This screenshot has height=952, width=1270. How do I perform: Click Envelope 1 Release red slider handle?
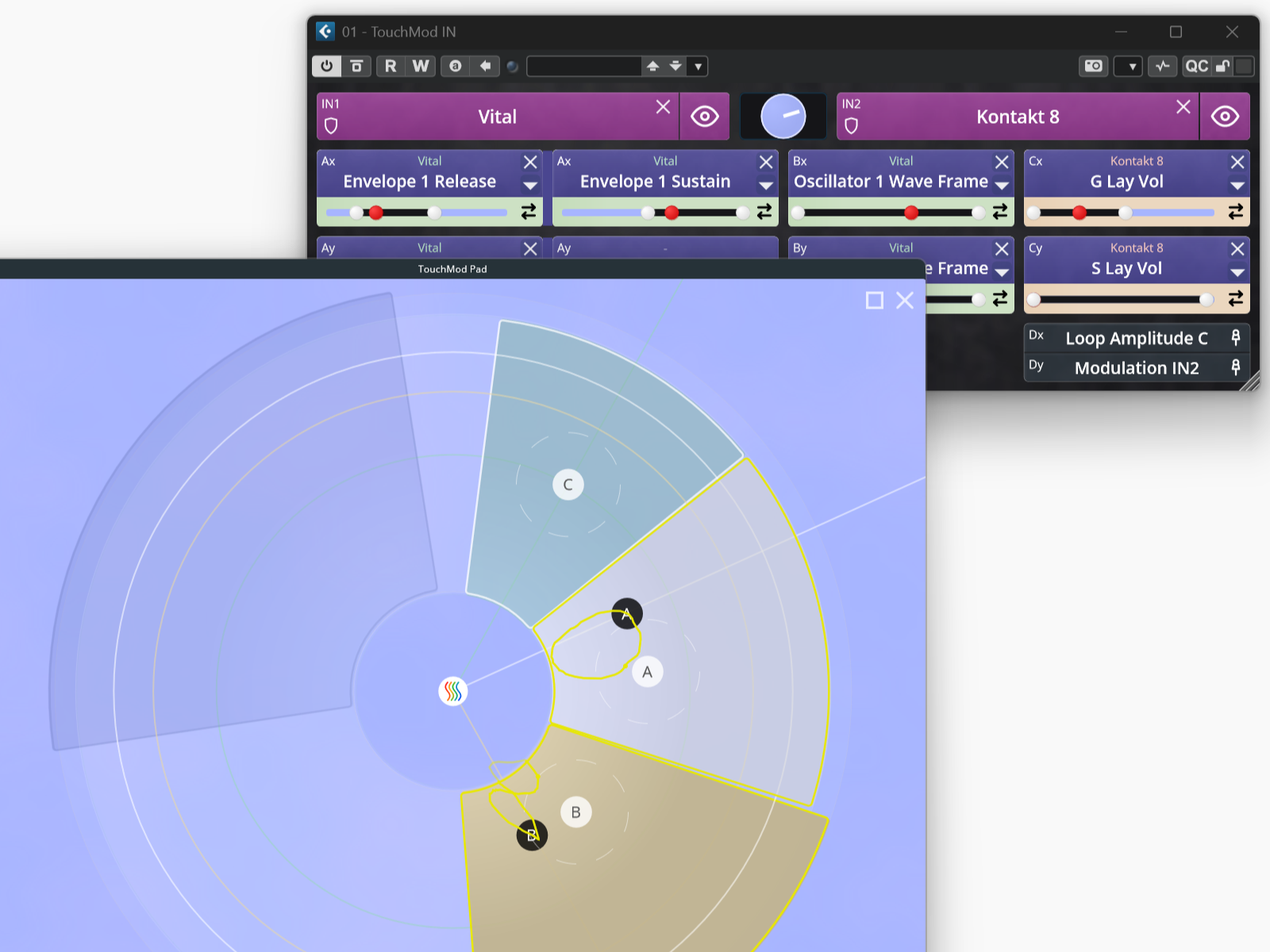pos(376,213)
